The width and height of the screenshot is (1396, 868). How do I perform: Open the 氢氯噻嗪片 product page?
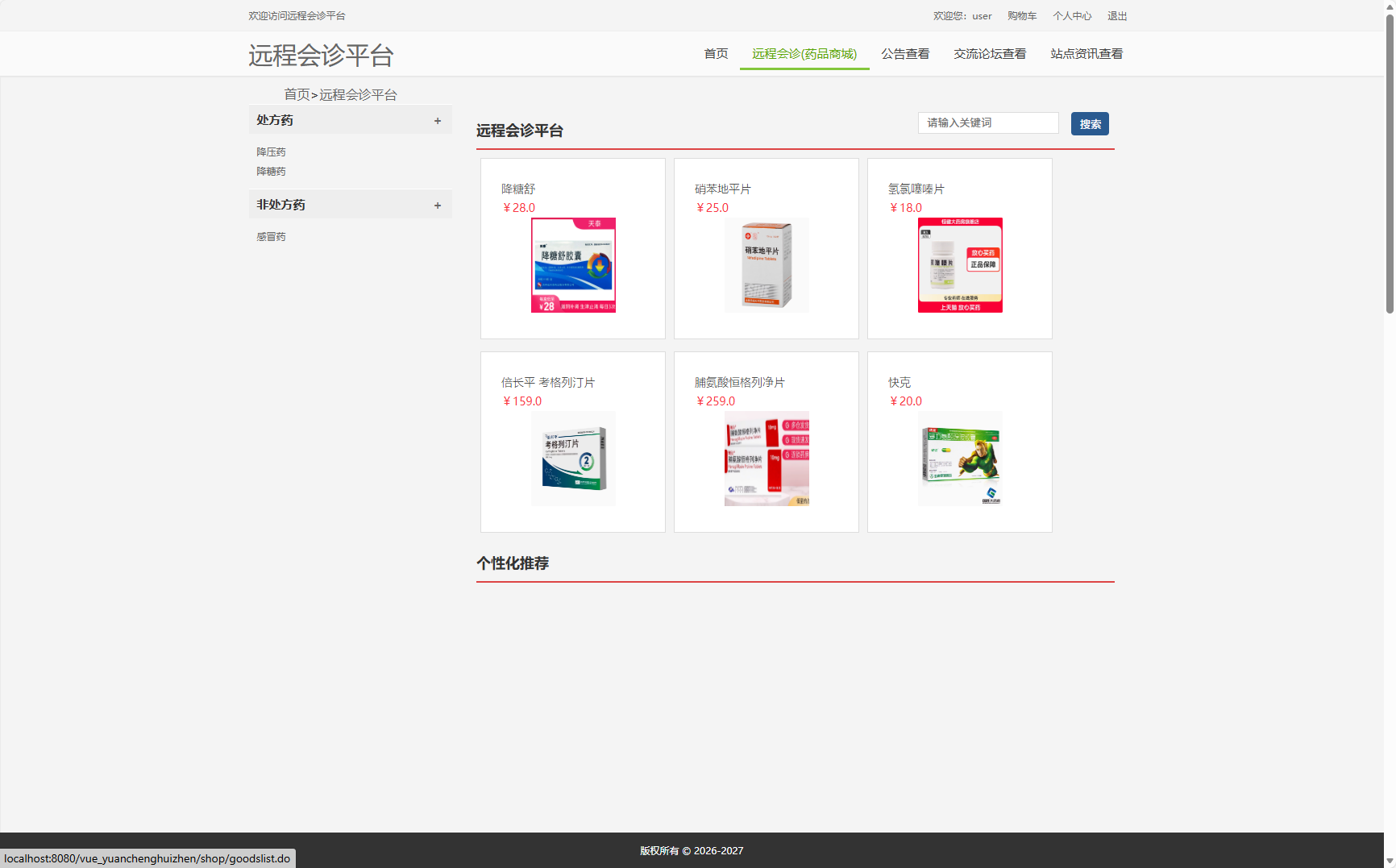[x=915, y=189]
